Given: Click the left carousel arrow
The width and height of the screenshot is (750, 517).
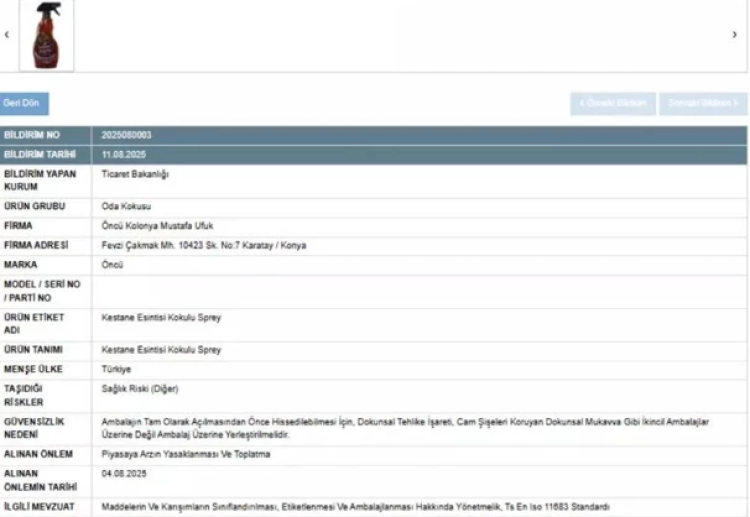Looking at the screenshot, I should tap(7, 34).
